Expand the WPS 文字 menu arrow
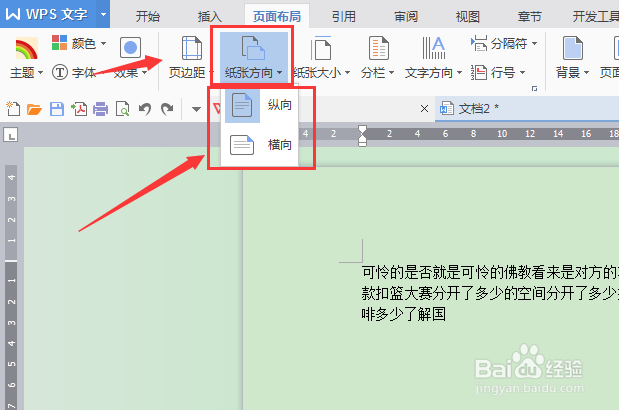Screen dimensions: 619x410 (x=103, y=14)
